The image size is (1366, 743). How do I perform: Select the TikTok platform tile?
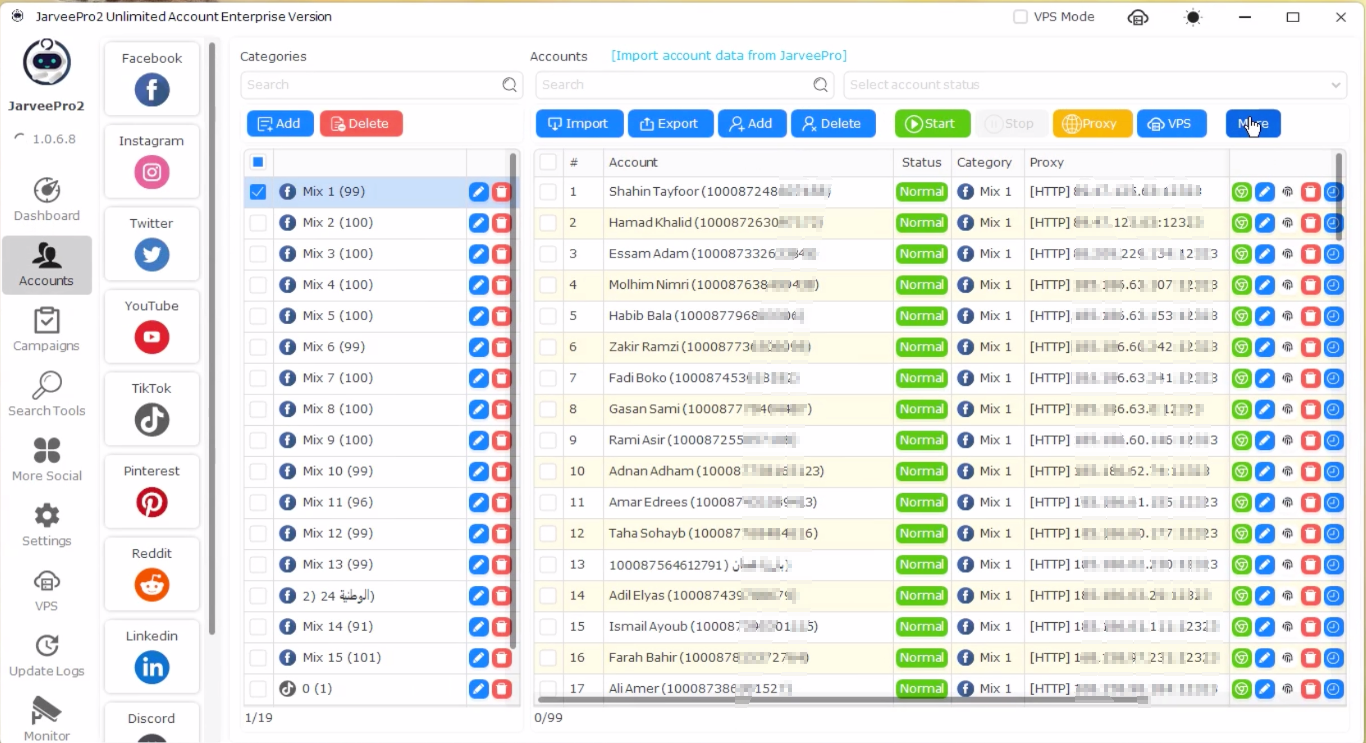tap(152, 409)
